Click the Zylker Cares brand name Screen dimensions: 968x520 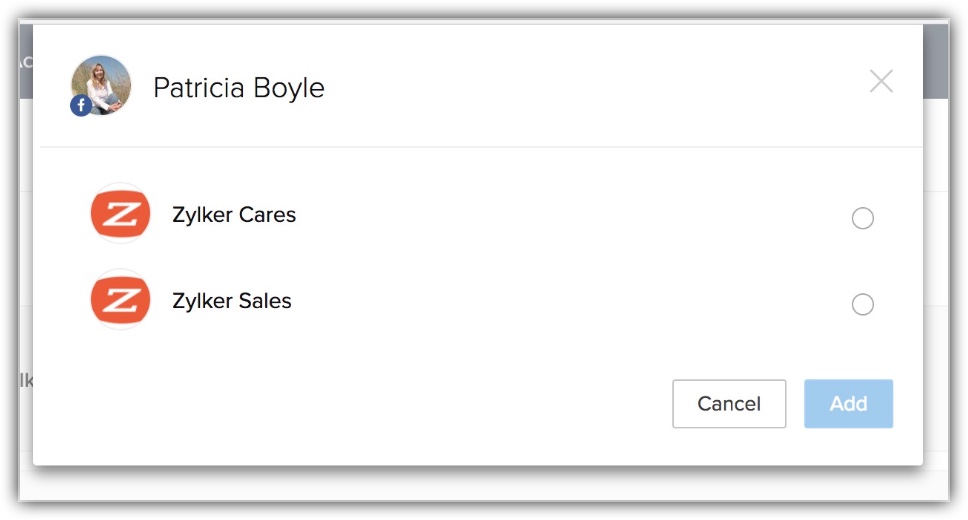coord(234,215)
